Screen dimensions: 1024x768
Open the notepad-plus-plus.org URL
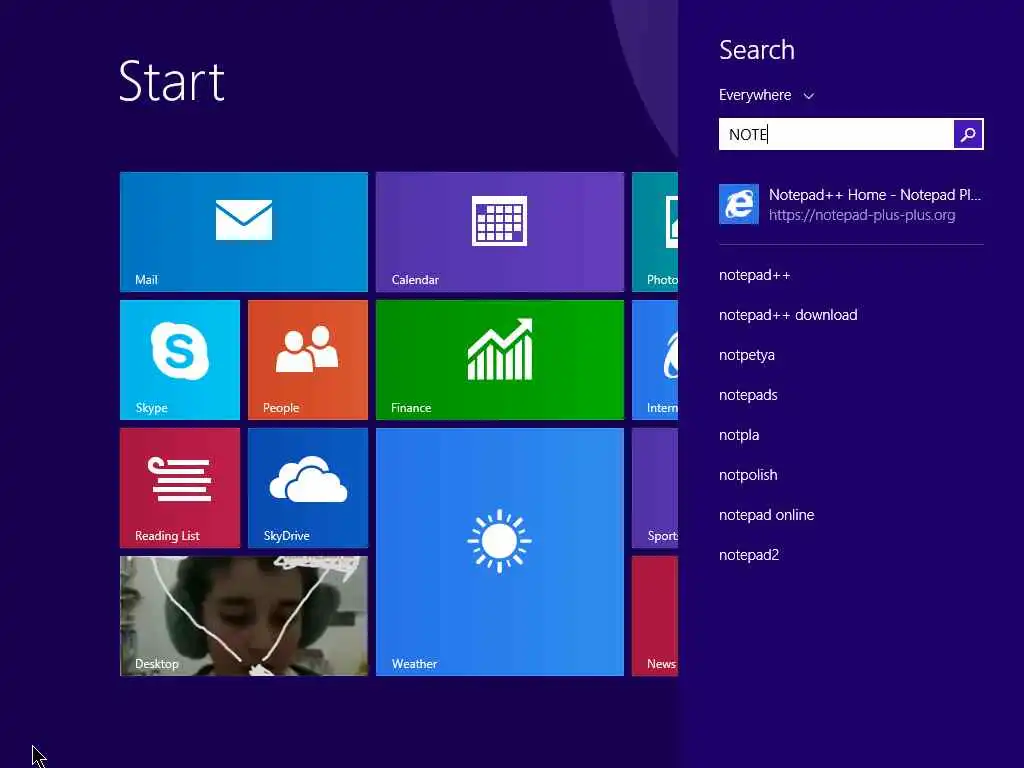861,215
